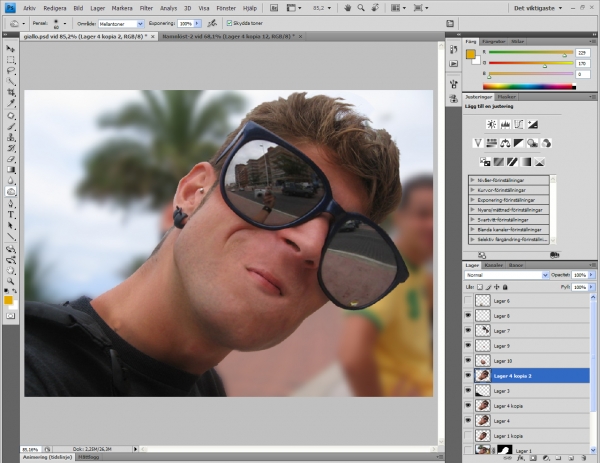This screenshot has height=463, width=600.
Task: Open the Hand tool in application bar
Action: [x=347, y=8]
